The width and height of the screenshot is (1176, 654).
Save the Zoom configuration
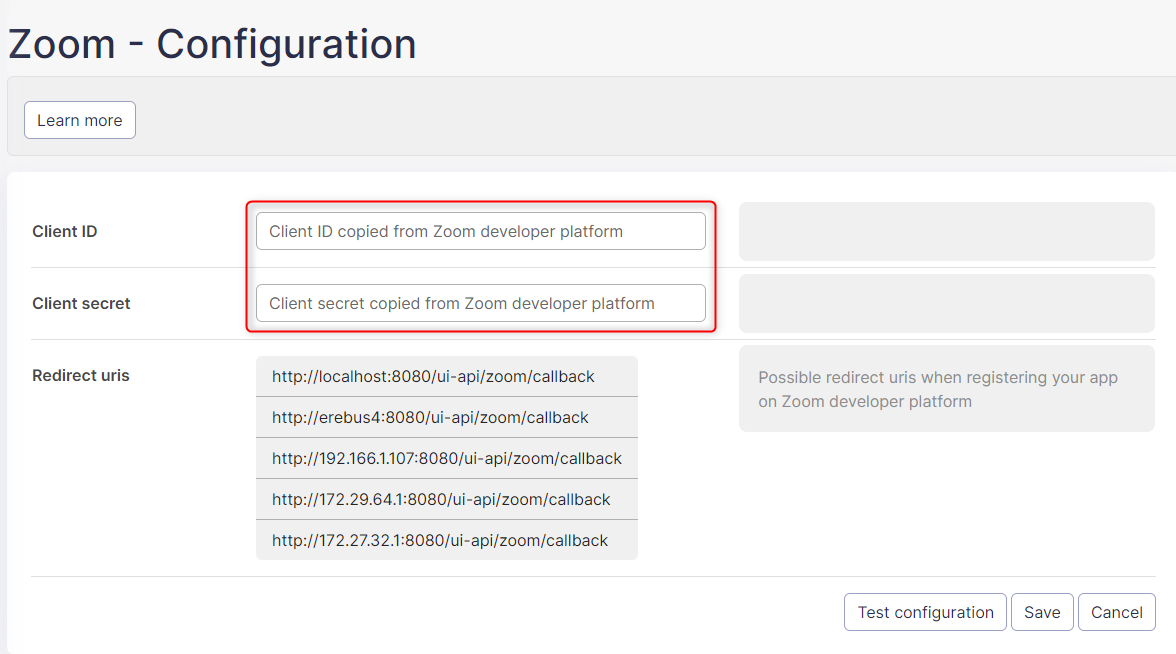[x=1042, y=612]
